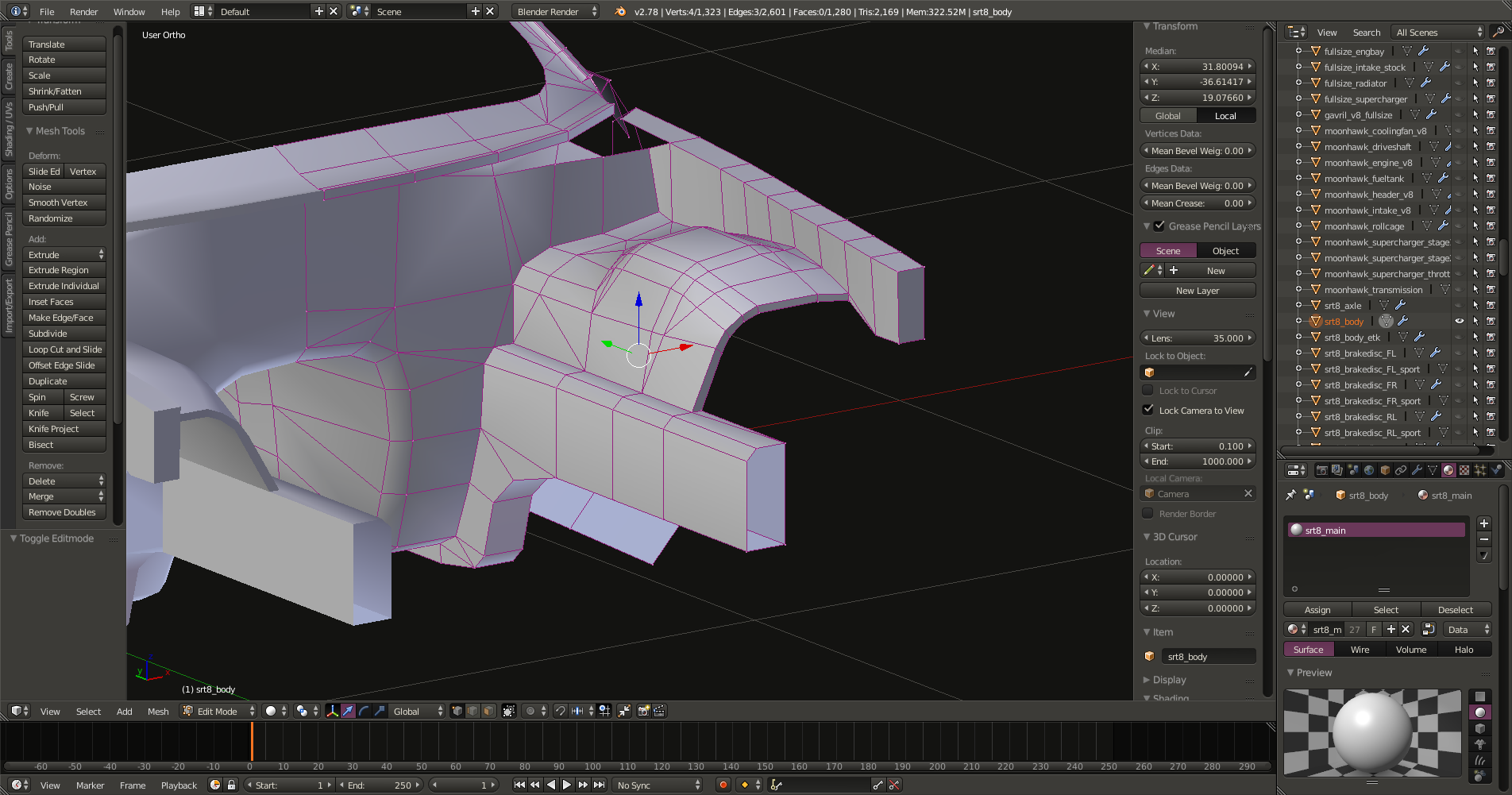The height and width of the screenshot is (795, 1512).
Task: Open the No Sync dropdown in timeline
Action: click(658, 785)
